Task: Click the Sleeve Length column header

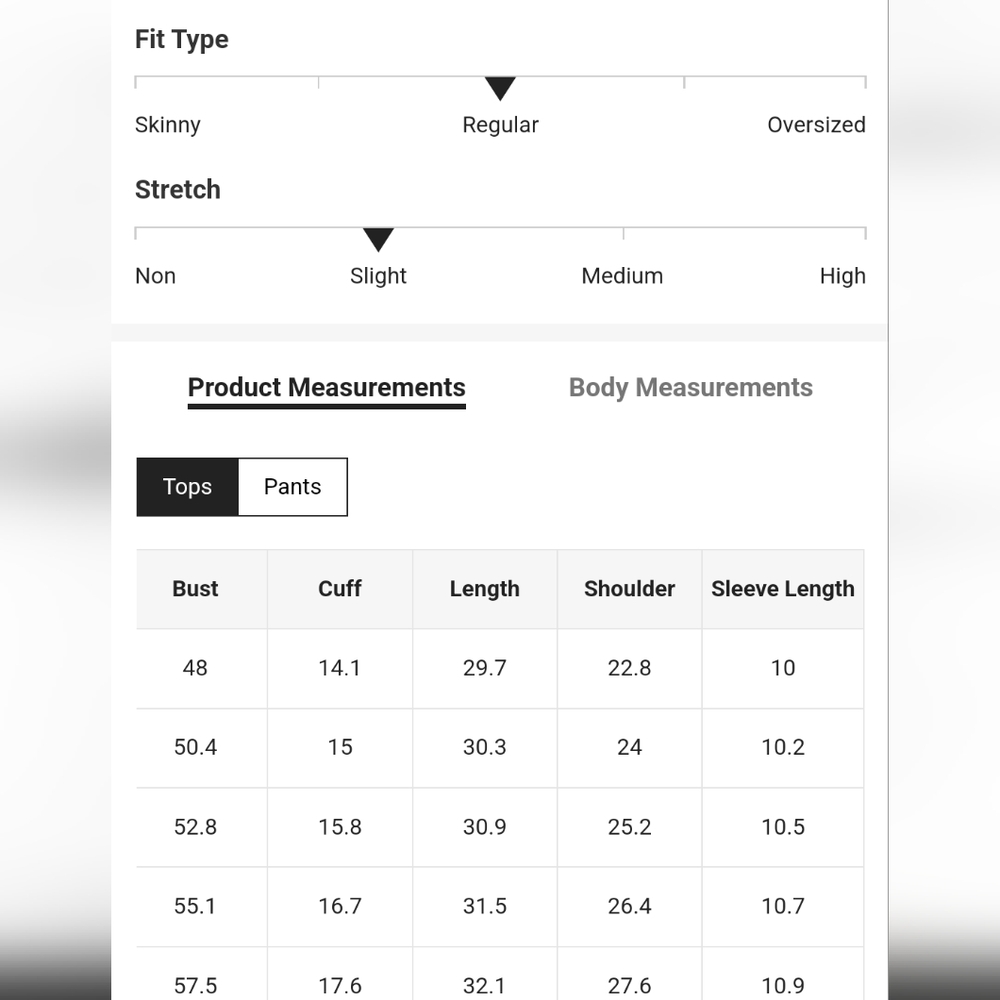Action: (783, 589)
